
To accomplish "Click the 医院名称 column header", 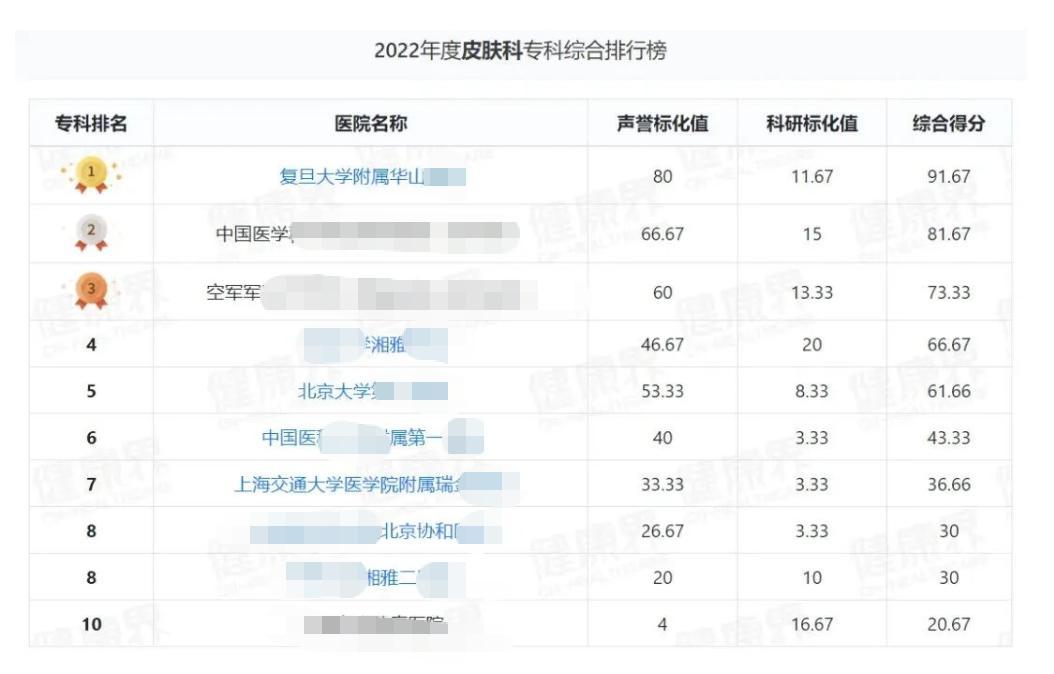I will 371,124.
